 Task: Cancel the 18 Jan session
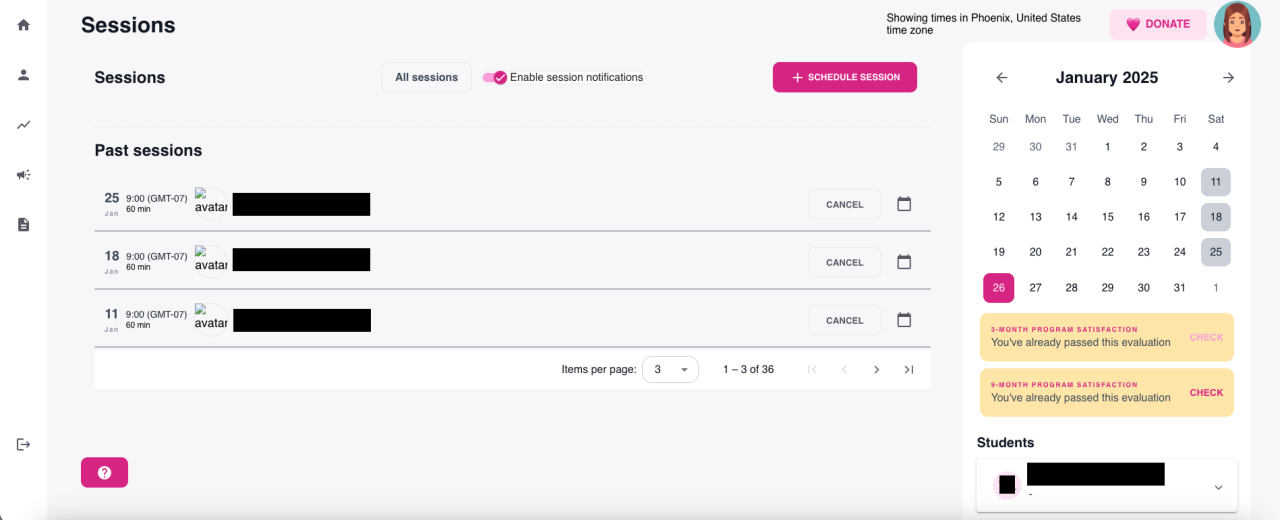point(844,262)
